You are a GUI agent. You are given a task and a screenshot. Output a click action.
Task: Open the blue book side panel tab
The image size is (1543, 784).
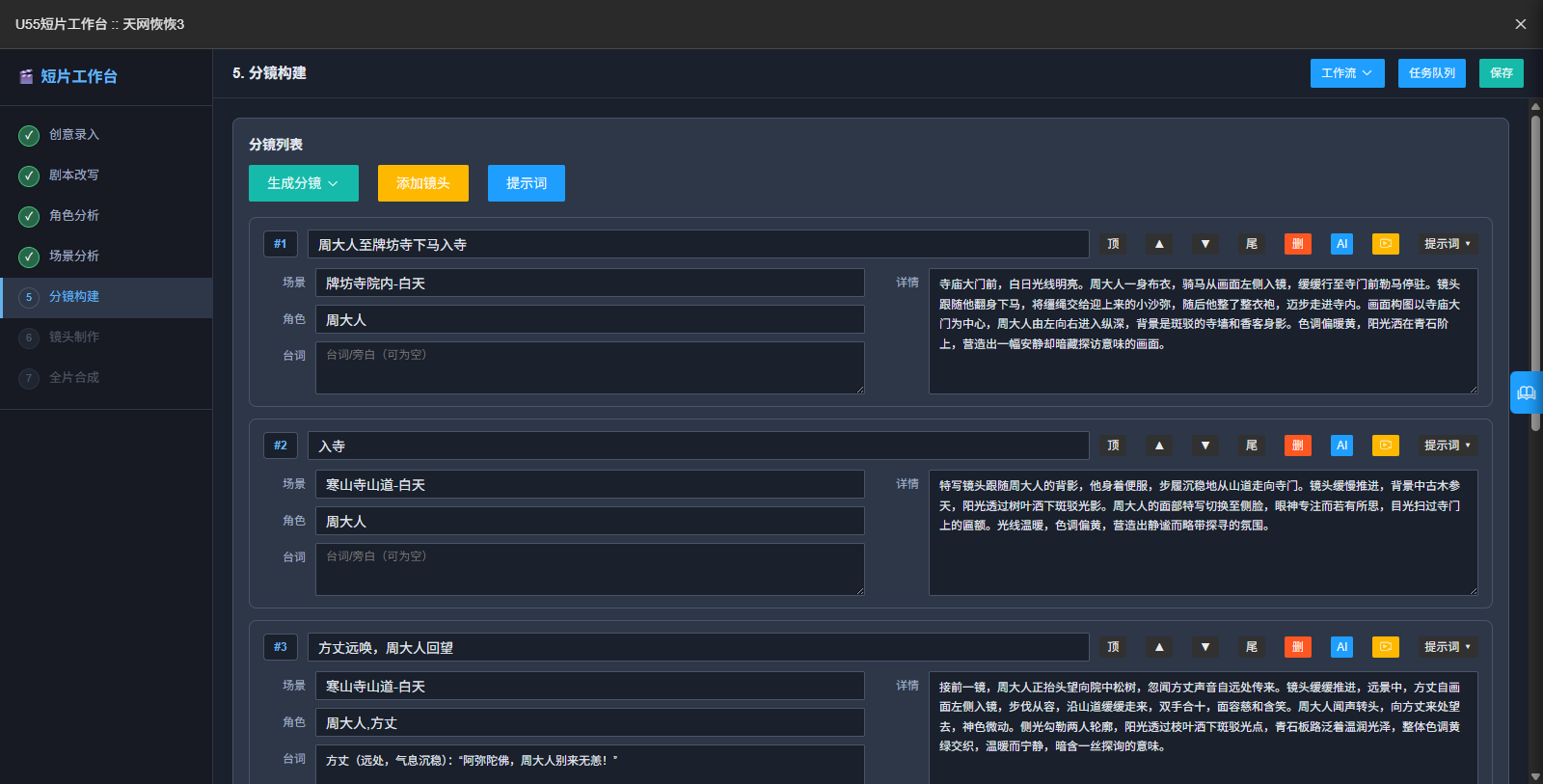tap(1527, 392)
